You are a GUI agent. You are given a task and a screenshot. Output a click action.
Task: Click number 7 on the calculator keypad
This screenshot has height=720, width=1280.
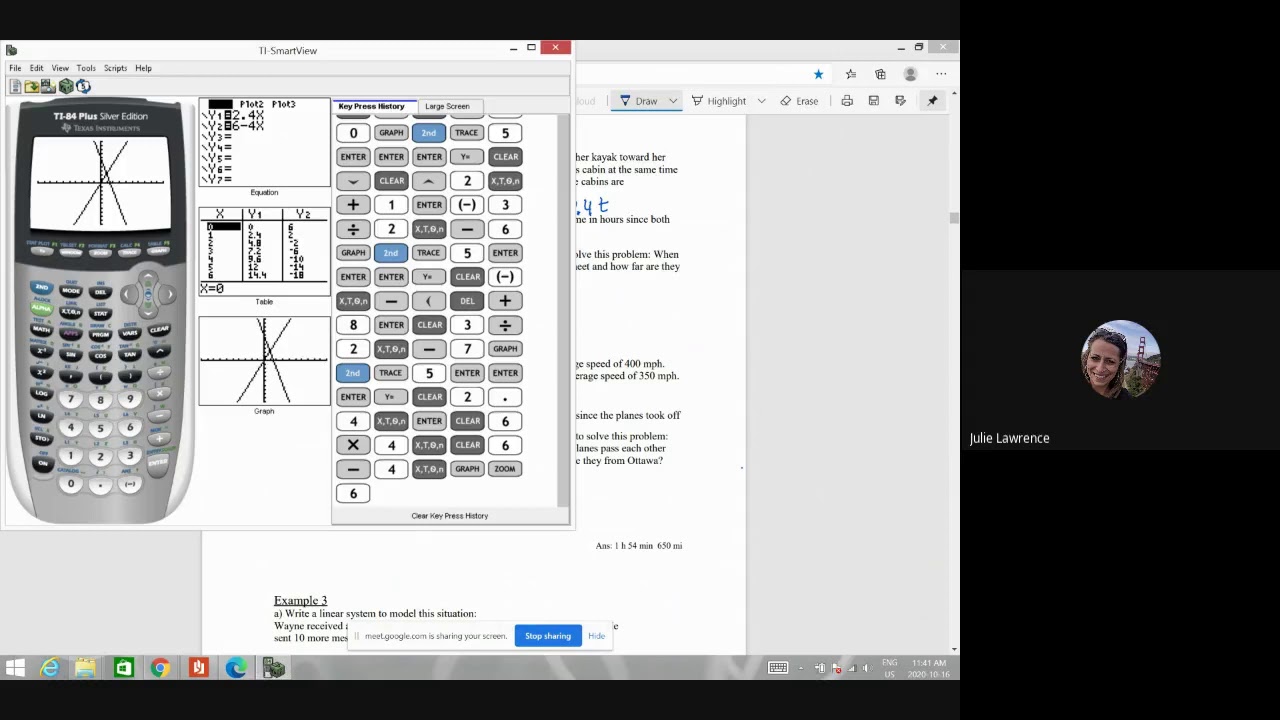71,399
